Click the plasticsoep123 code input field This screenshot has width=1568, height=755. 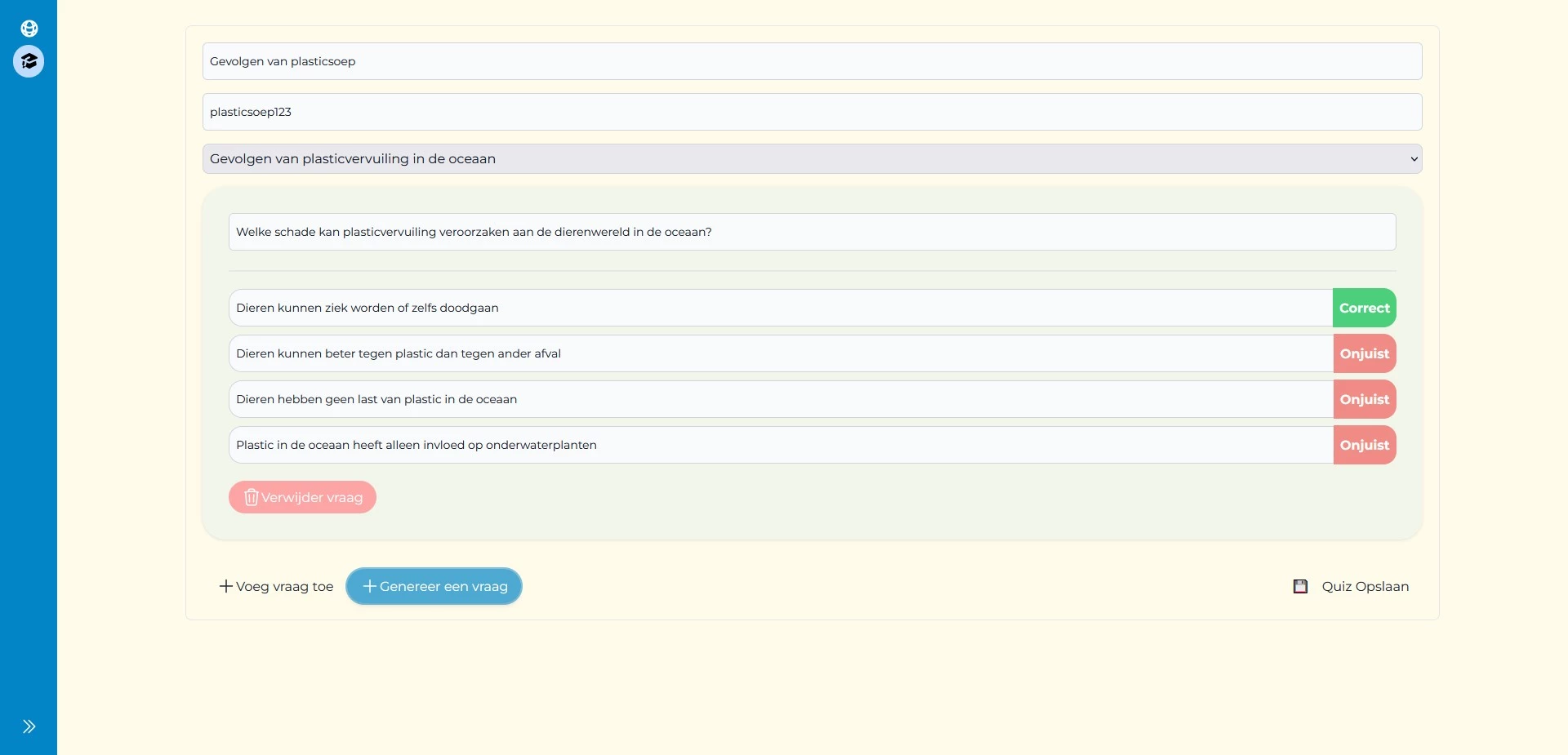(812, 112)
